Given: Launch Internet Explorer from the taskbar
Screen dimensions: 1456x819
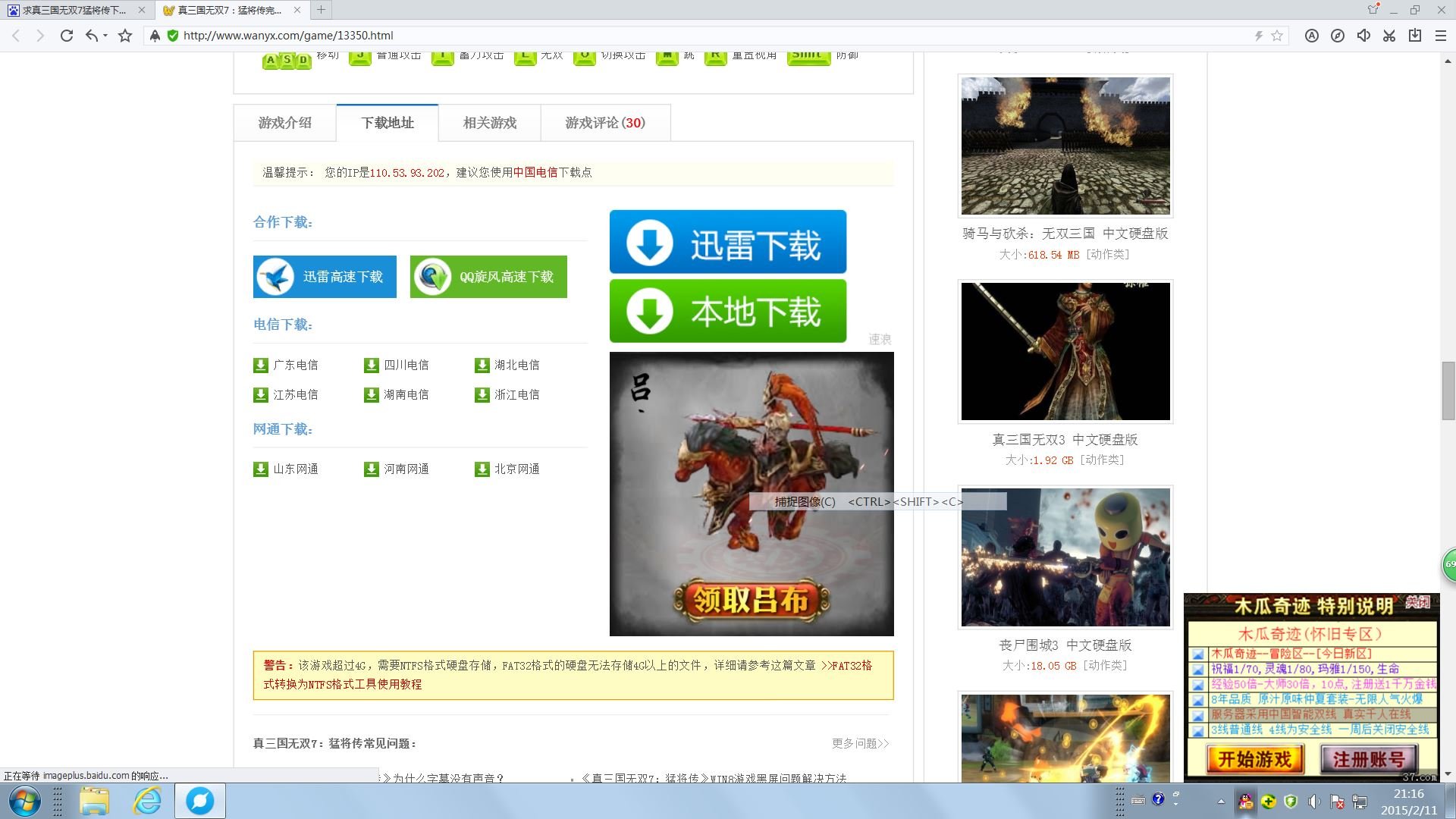Looking at the screenshot, I should coord(146,801).
